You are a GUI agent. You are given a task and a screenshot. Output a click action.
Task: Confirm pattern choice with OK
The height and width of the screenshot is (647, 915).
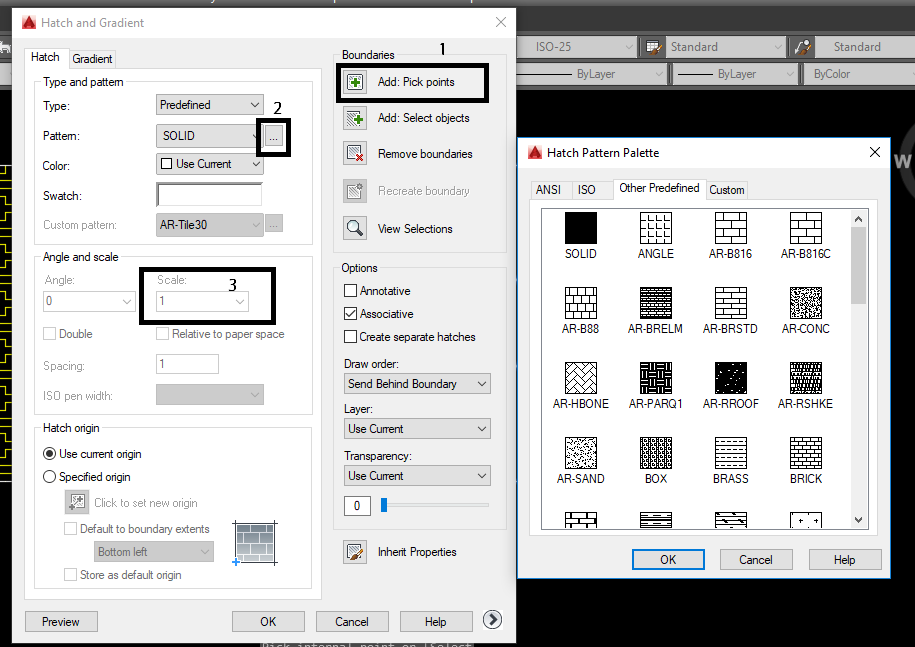[667, 559]
